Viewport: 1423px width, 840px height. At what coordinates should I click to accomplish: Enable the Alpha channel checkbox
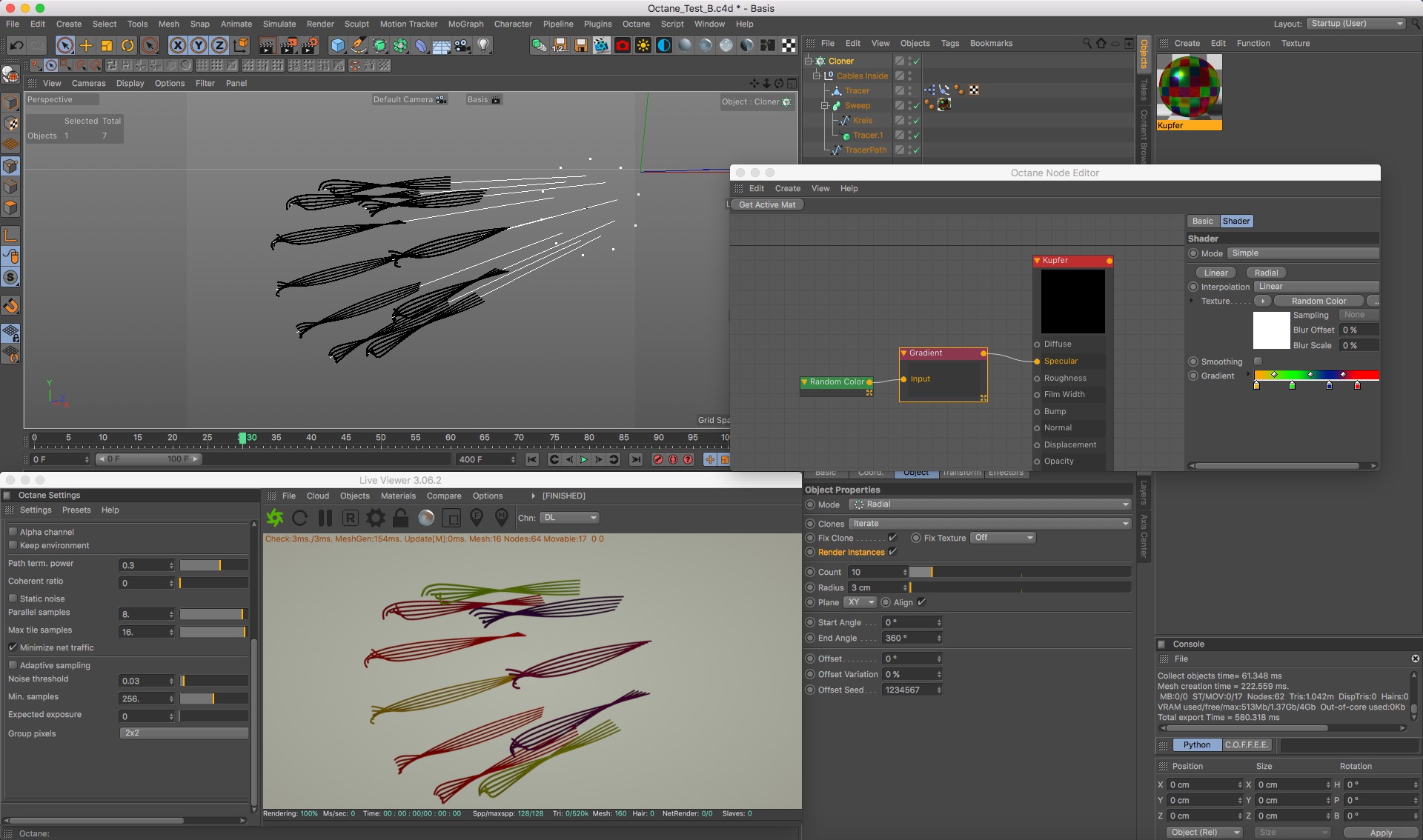13,532
